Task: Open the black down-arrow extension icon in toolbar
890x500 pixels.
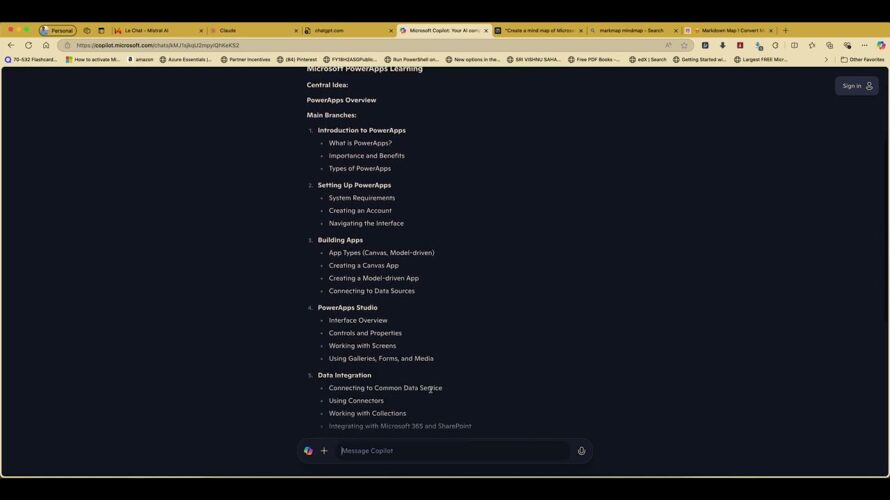Action: 723,45
